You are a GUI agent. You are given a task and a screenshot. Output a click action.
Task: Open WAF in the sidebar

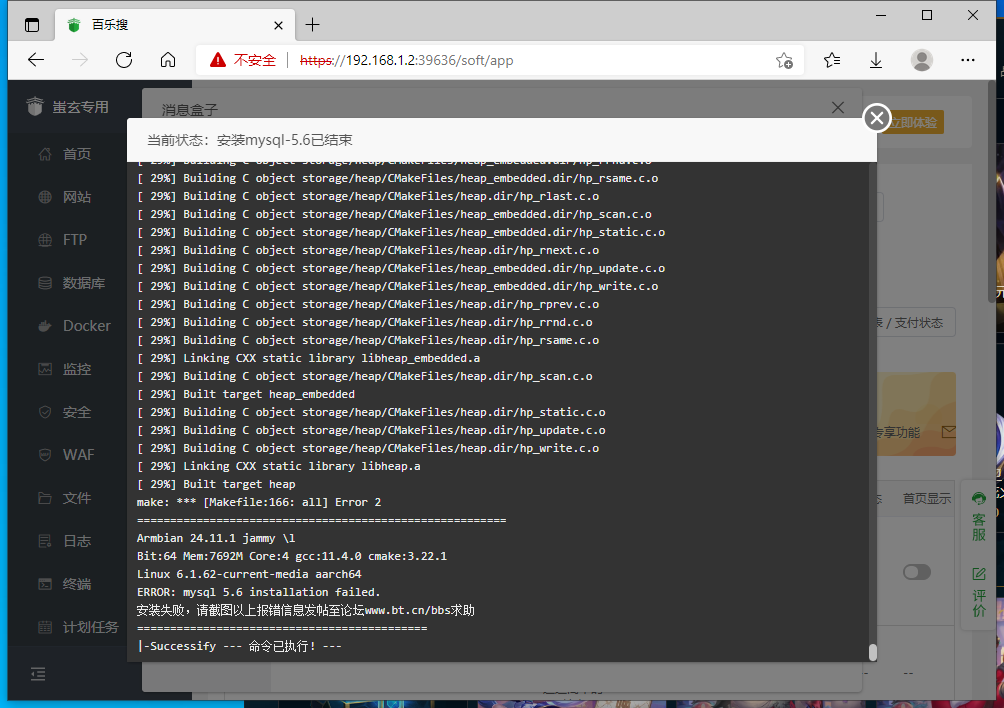click(78, 455)
